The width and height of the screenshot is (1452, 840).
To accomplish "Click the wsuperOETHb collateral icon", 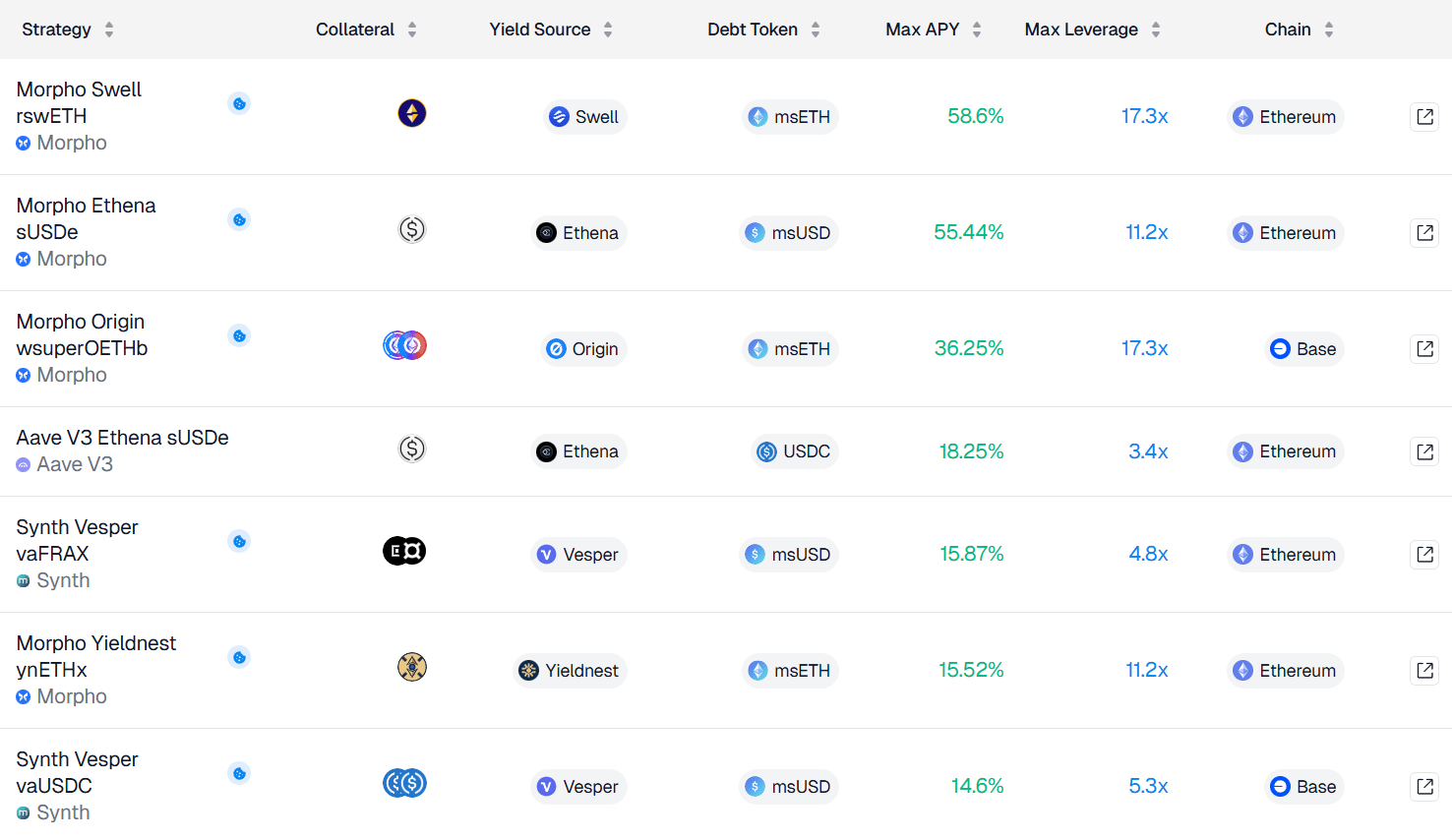I will tap(404, 345).
